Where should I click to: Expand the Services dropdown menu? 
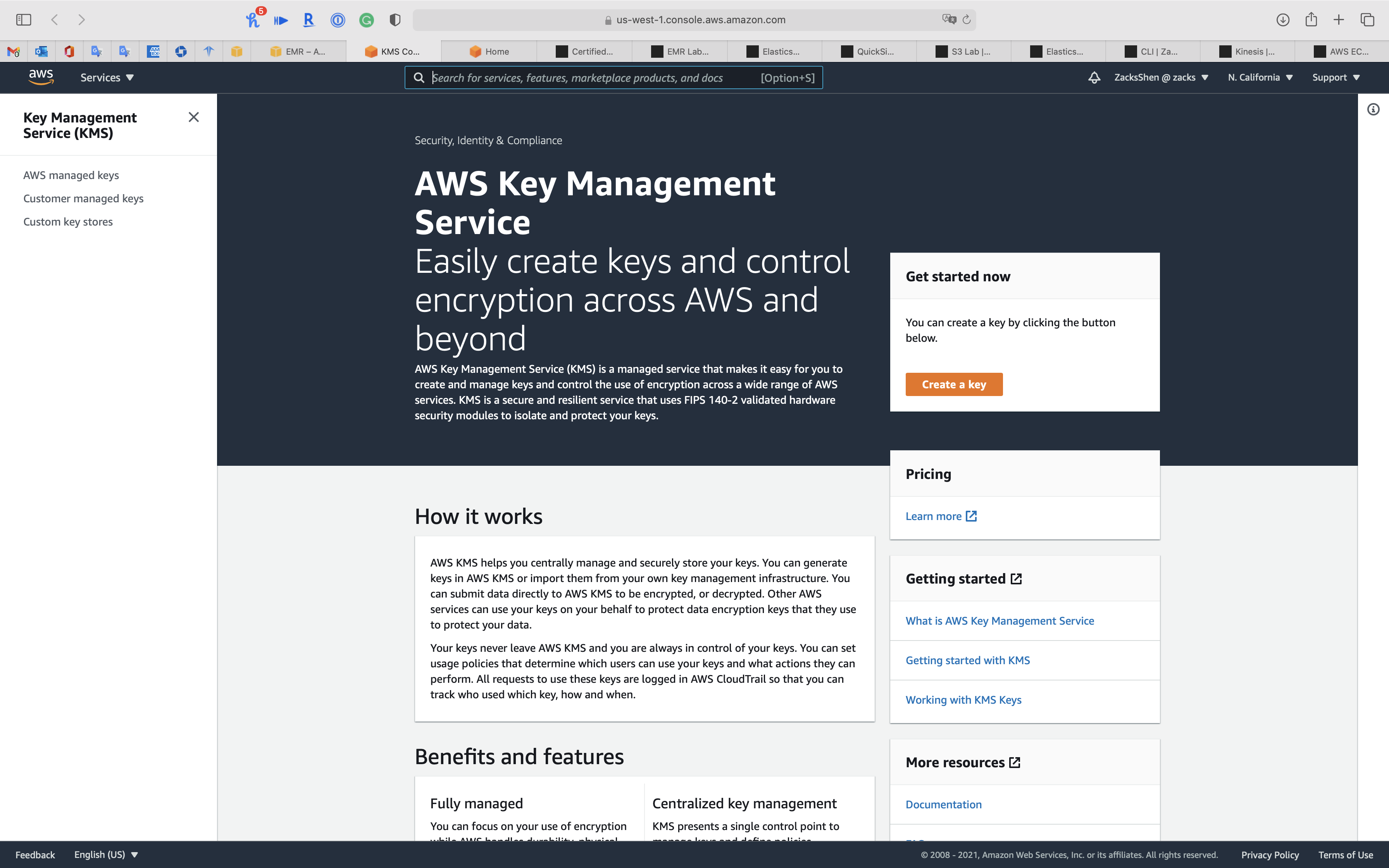coord(107,77)
